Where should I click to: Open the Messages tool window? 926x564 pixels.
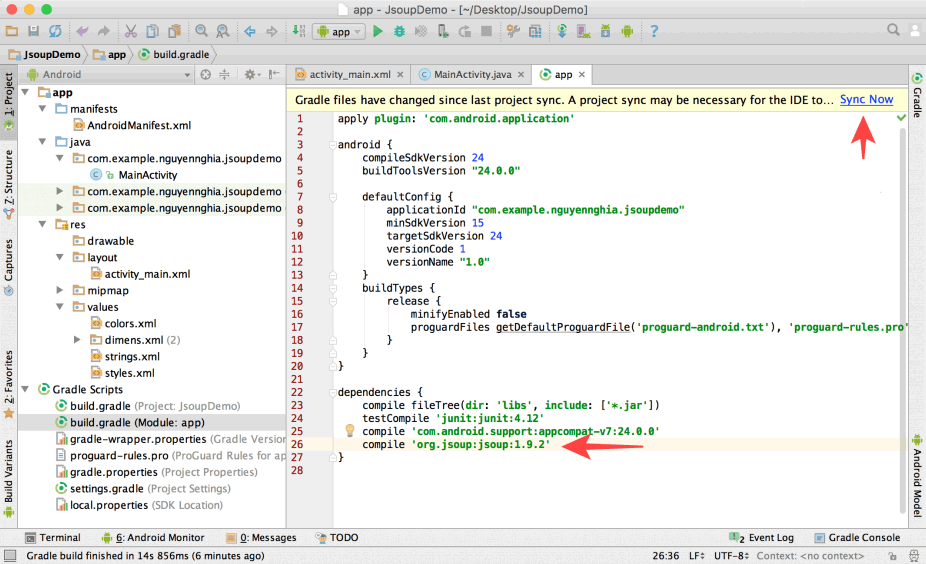[262, 537]
